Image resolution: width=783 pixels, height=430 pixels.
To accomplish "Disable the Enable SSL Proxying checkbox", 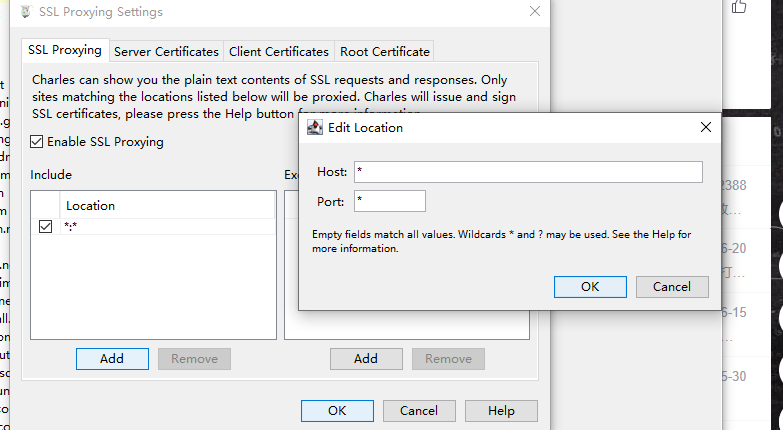I will coord(37,142).
